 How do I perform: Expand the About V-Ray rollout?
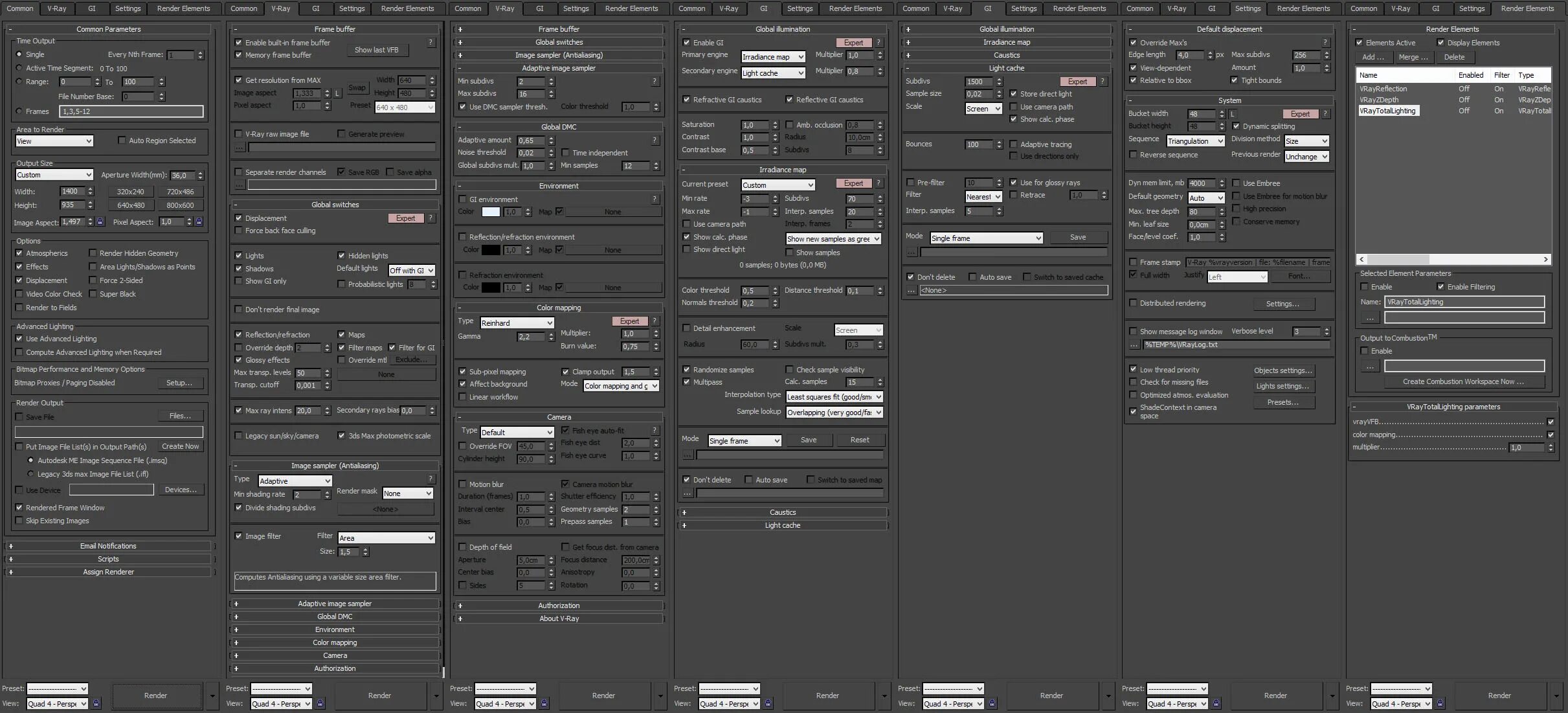[559, 618]
